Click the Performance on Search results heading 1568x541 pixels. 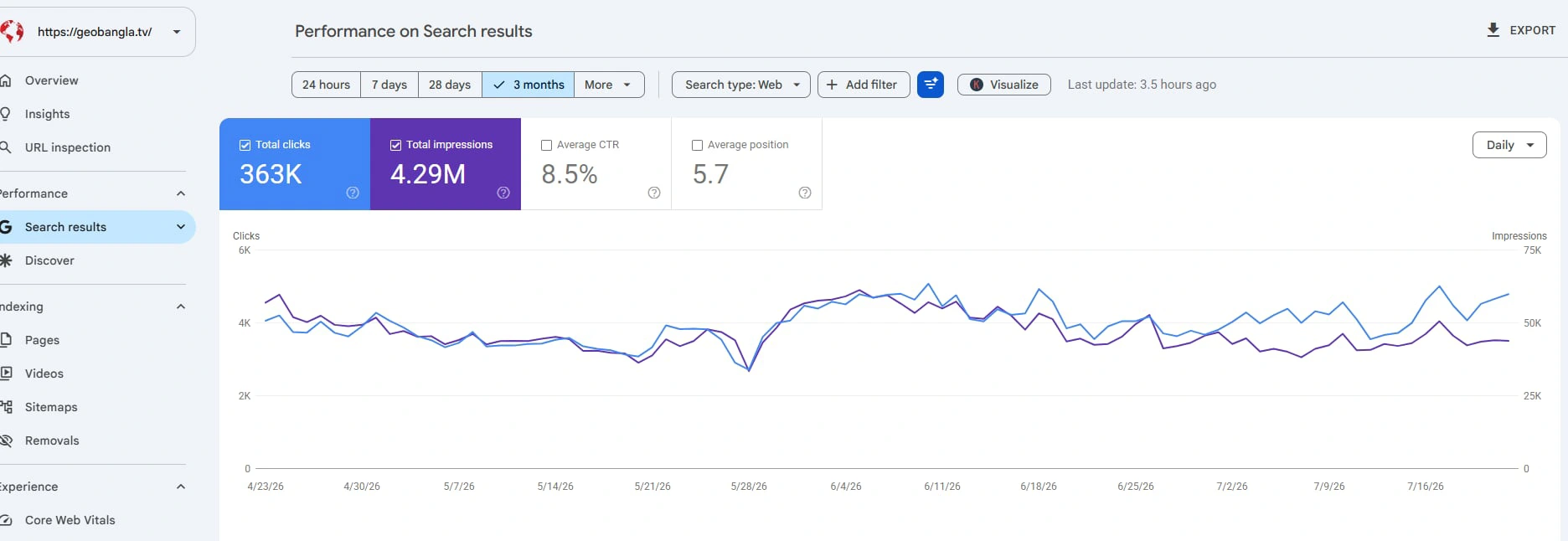(x=414, y=31)
